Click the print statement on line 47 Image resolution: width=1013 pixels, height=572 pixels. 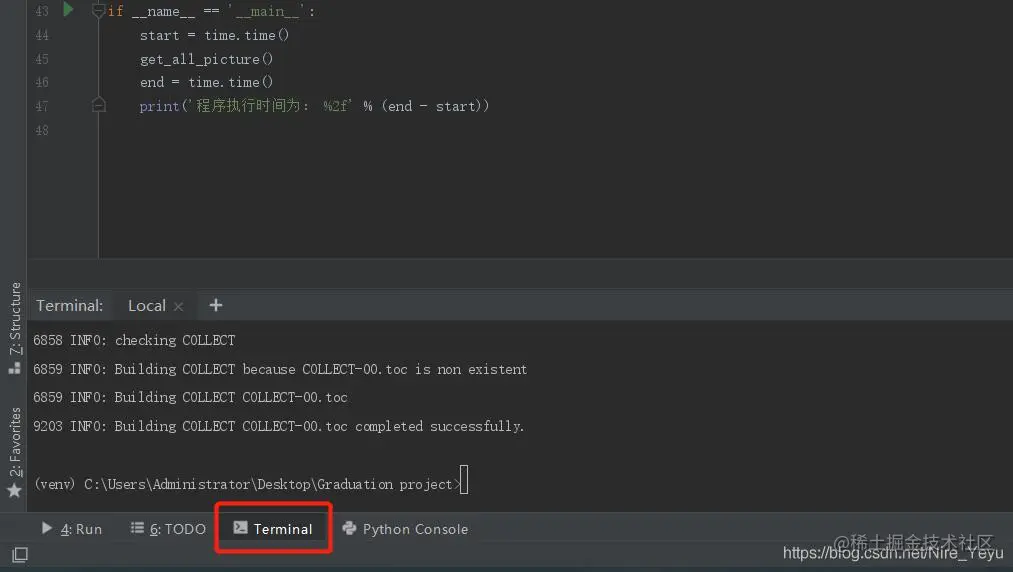click(314, 105)
